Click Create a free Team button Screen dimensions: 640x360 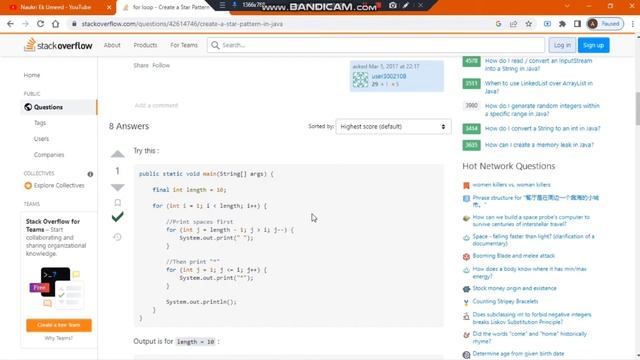pos(59,325)
